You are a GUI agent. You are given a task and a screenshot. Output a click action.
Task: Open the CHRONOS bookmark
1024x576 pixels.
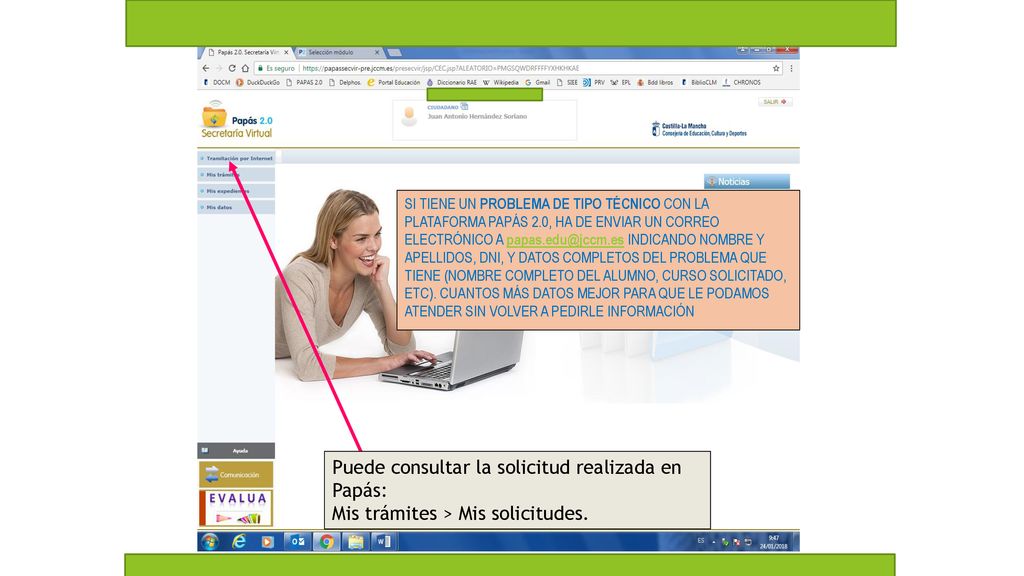742,83
